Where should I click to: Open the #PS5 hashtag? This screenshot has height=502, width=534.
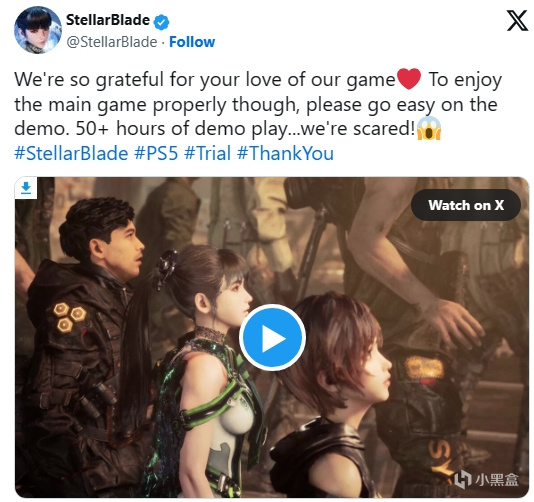(156, 153)
